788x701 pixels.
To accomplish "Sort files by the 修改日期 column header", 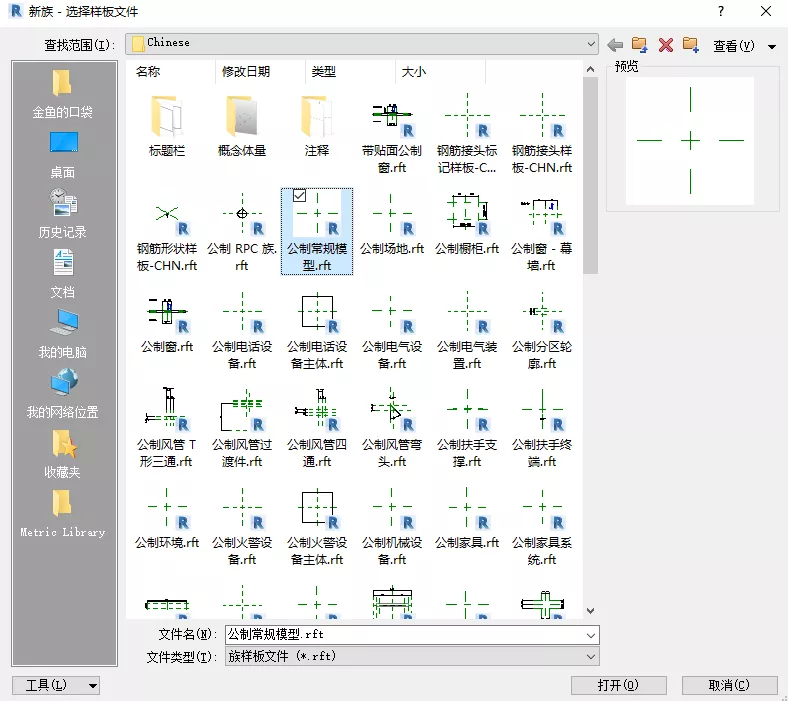I will [246, 72].
